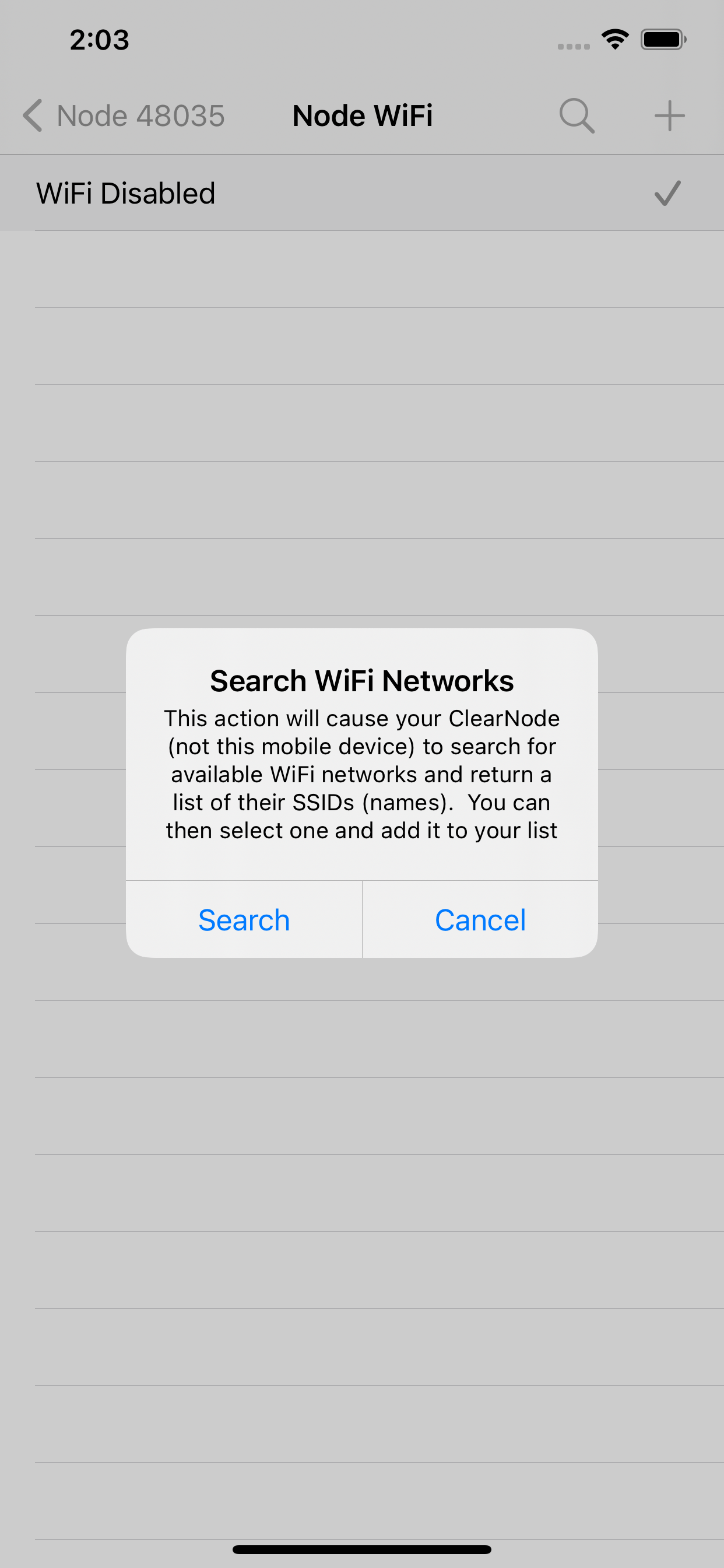Tap the WiFi status bar icon
The height and width of the screenshot is (1568, 724).
[x=615, y=40]
